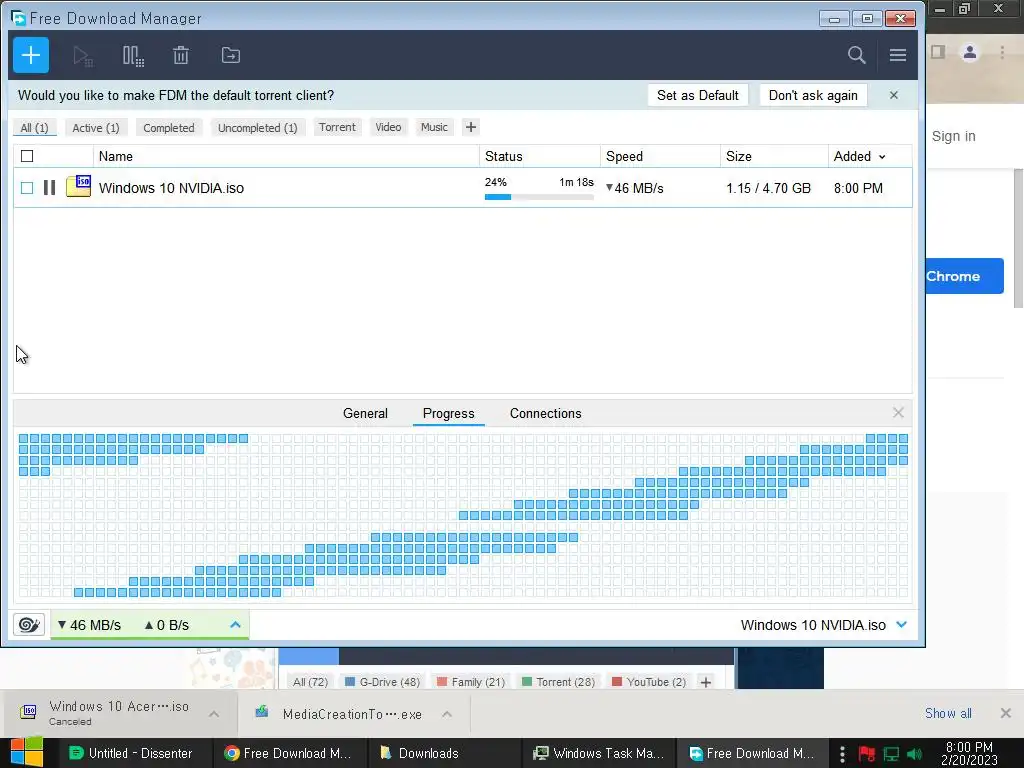Open the Connections tab
Image resolution: width=1024 pixels, height=768 pixels.
(545, 413)
